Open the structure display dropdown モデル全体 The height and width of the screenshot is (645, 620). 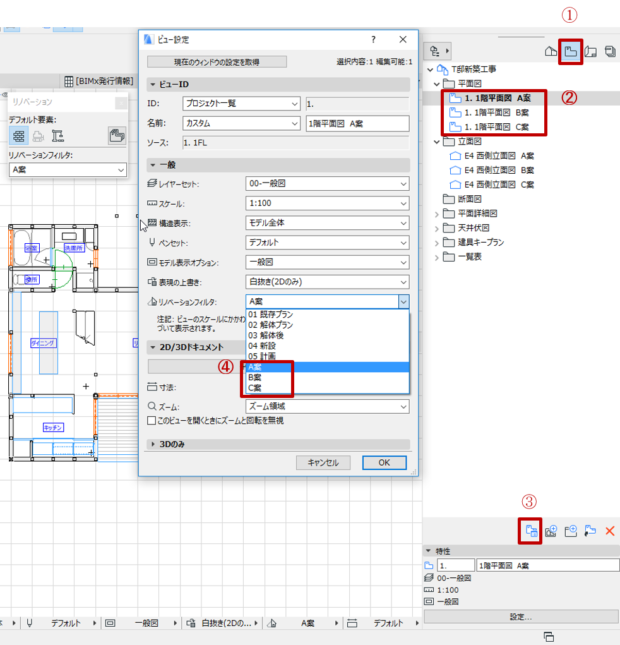[x=327, y=223]
